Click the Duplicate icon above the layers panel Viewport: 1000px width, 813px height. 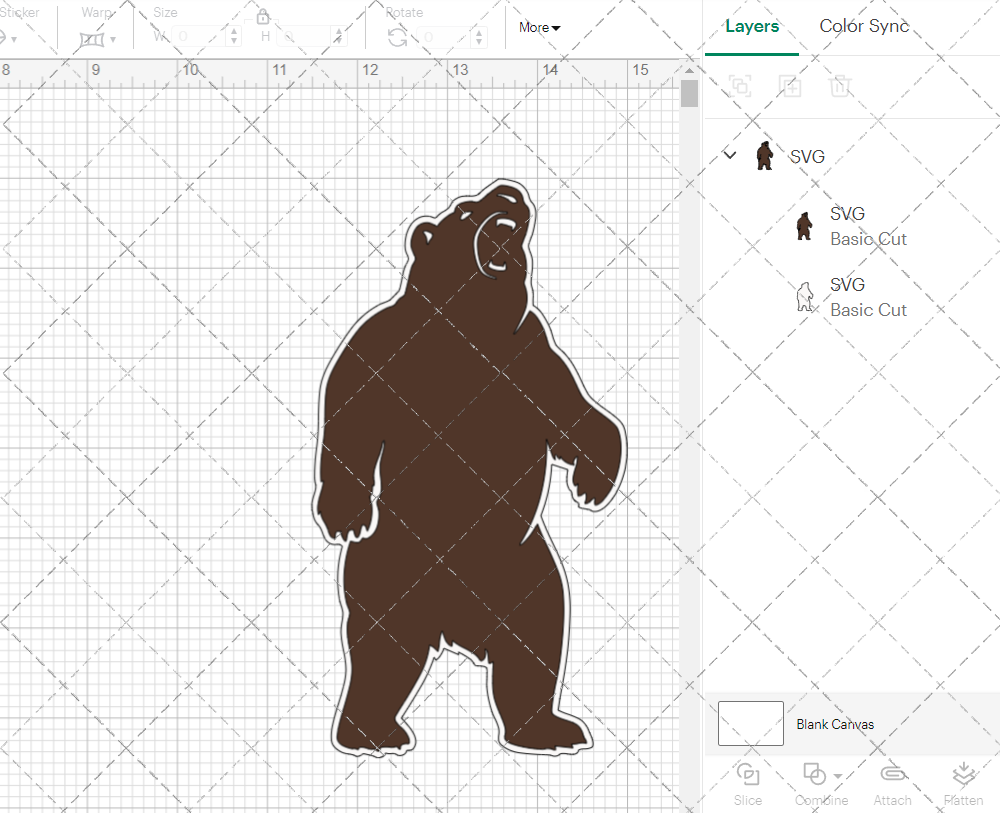[790, 86]
